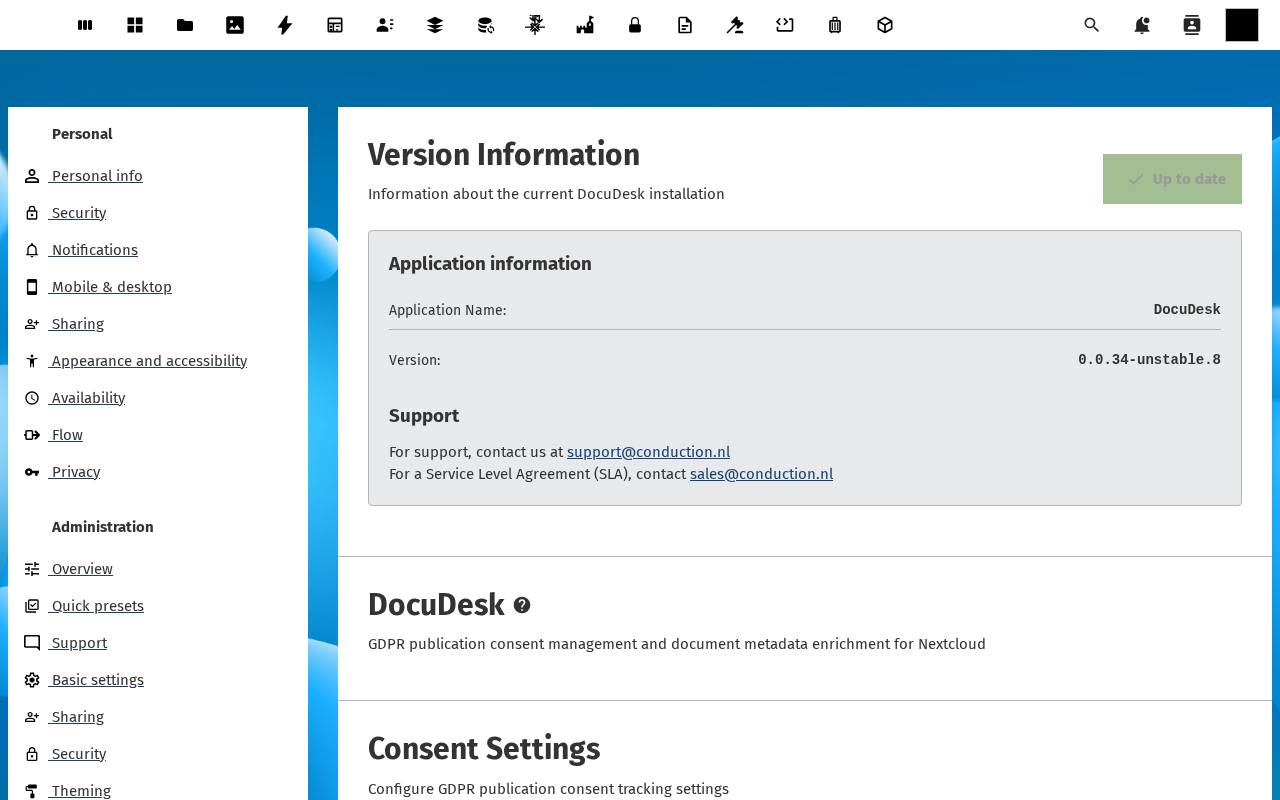
Task: Click the person icon beside Personal info
Action: tap(32, 176)
